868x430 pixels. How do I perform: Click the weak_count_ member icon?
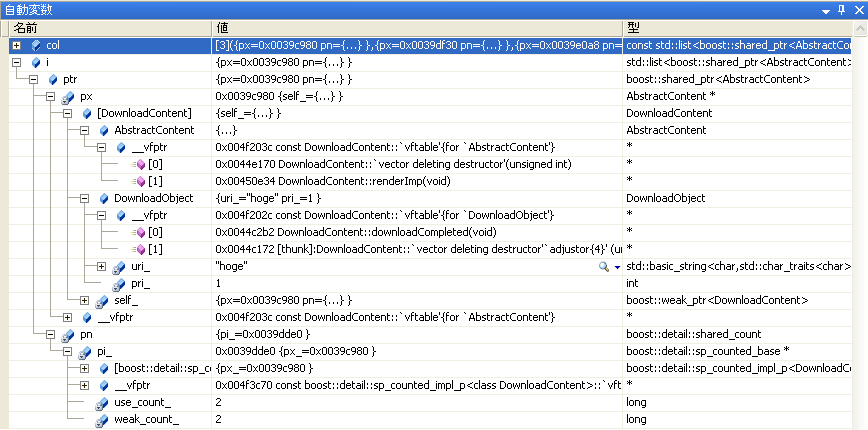(102, 420)
